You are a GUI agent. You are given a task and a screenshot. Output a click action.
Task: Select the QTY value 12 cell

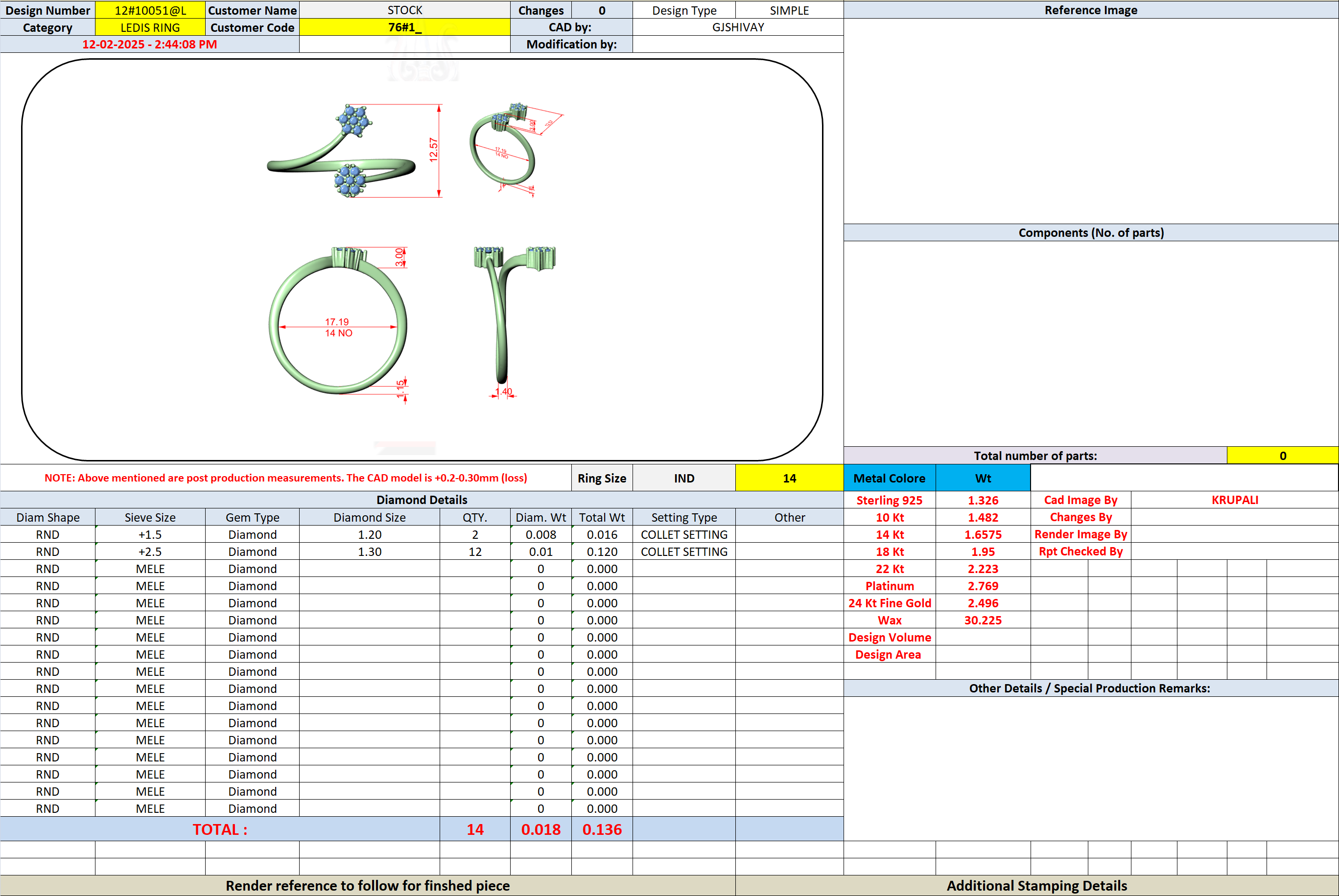[x=475, y=551]
